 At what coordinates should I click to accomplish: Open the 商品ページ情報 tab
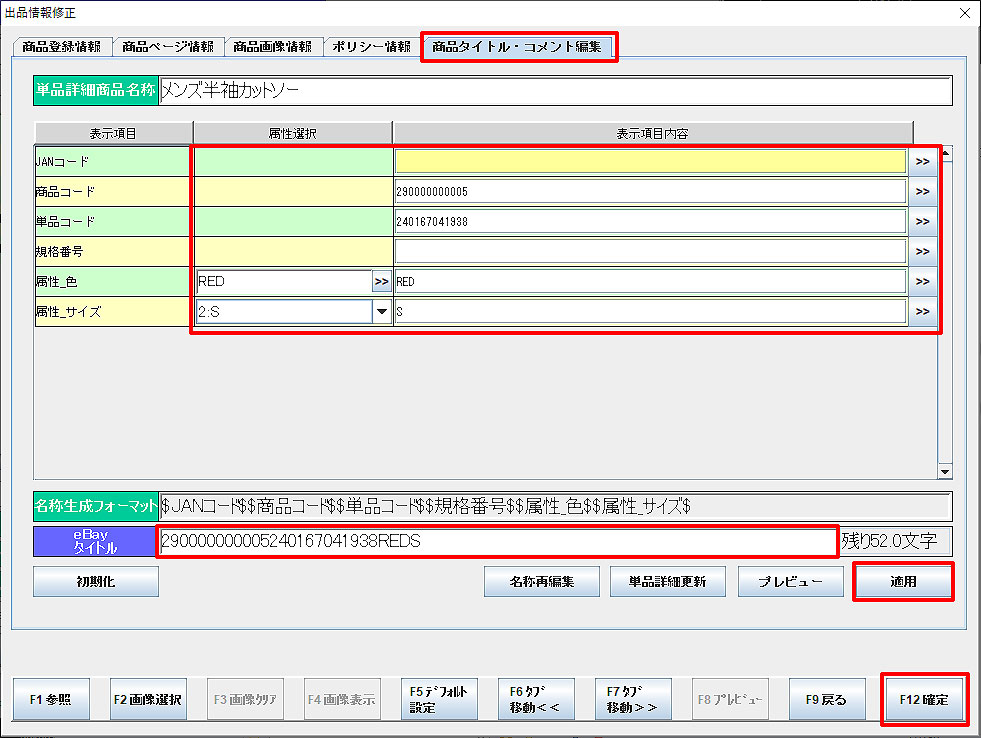(x=167, y=47)
